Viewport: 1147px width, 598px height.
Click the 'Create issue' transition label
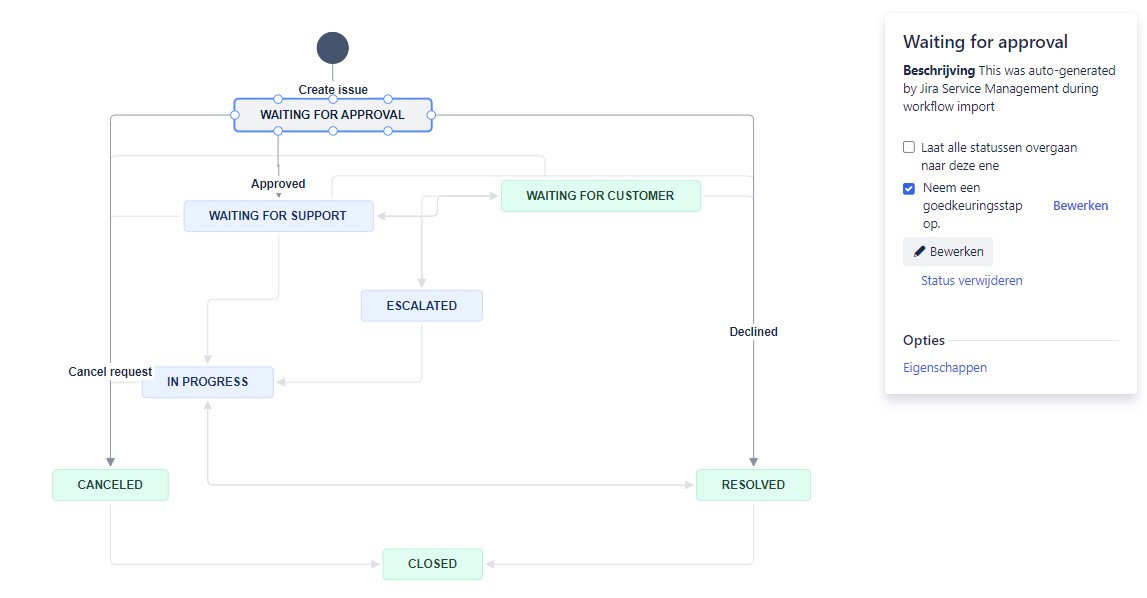point(333,89)
